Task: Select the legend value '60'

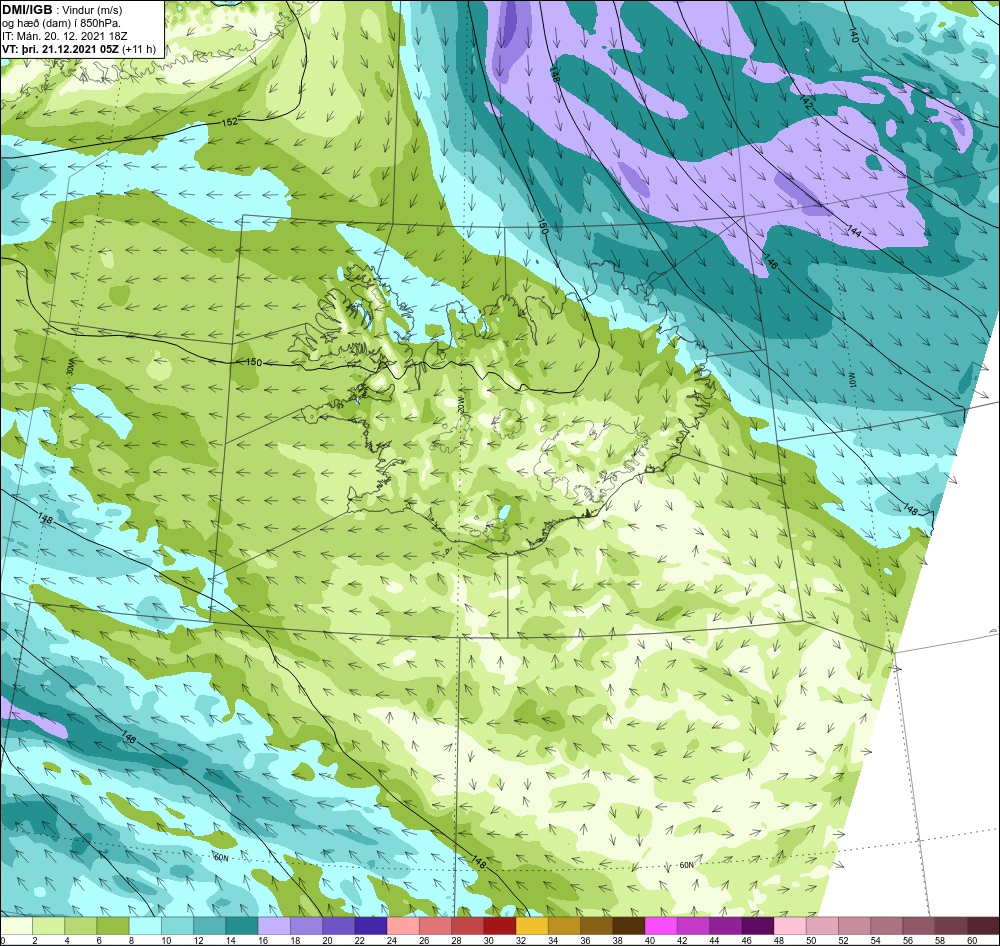Action: point(972,940)
